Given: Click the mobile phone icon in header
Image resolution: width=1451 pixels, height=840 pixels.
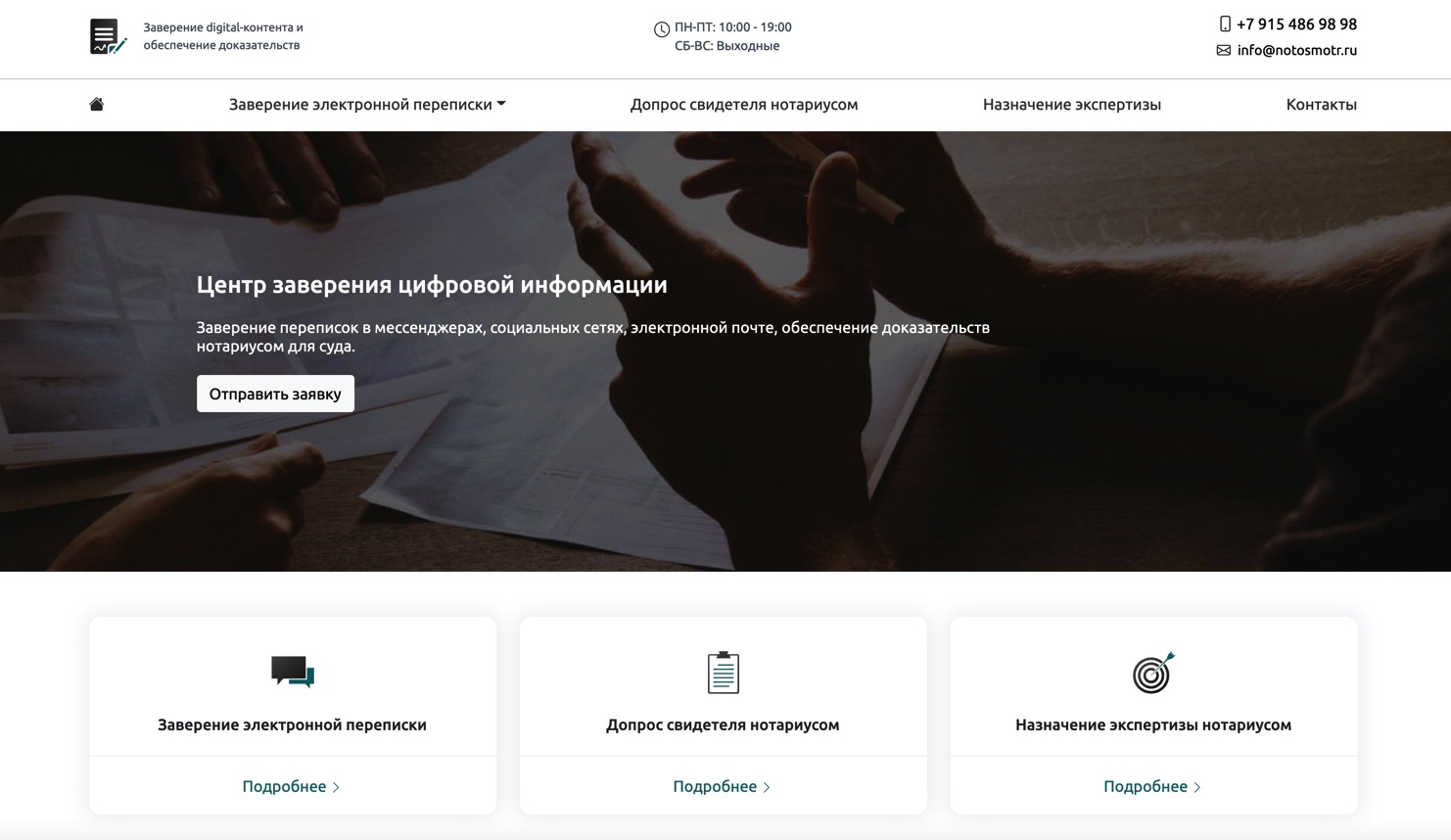Looking at the screenshot, I should click(1225, 23).
